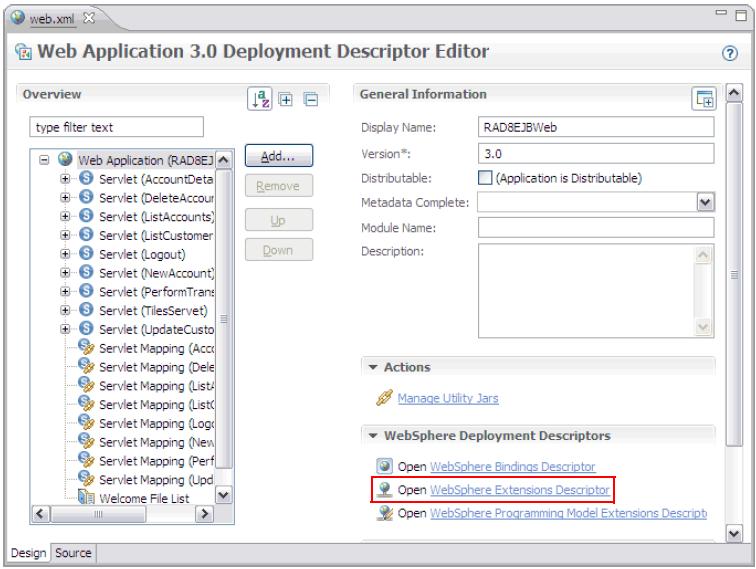Click the WebSphere Bindings Descriptor icon

click(x=384, y=466)
